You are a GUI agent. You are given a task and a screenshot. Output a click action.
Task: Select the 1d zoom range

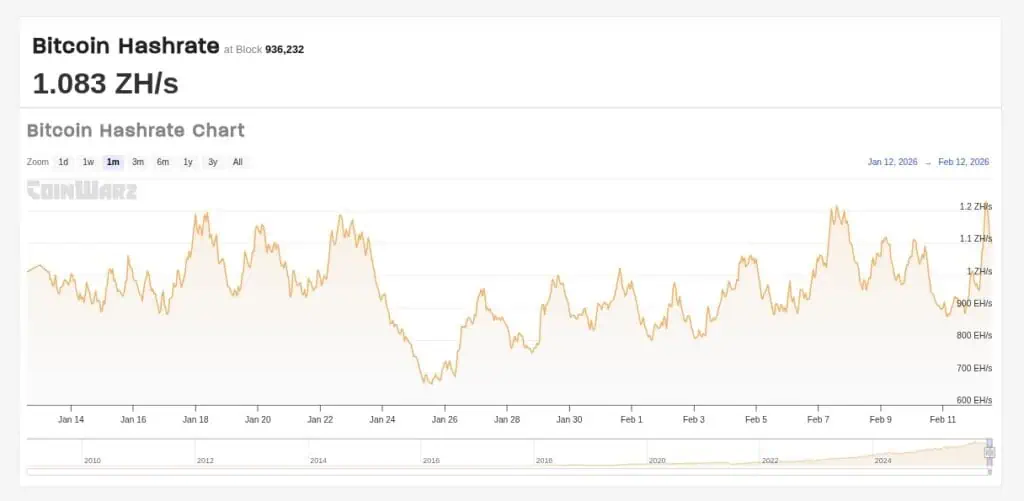coord(63,162)
